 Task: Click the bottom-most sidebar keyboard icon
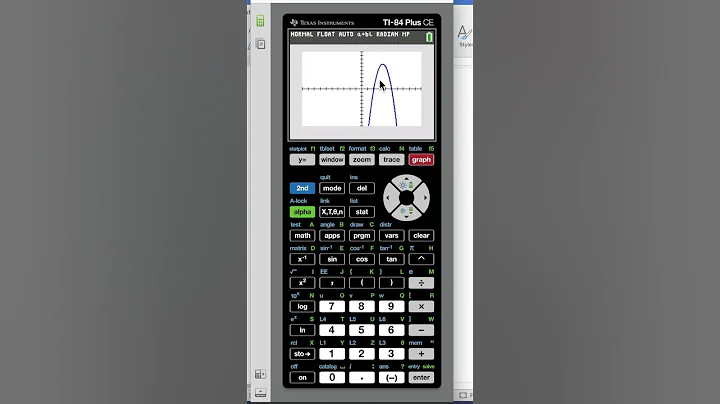pyautogui.click(x=260, y=393)
